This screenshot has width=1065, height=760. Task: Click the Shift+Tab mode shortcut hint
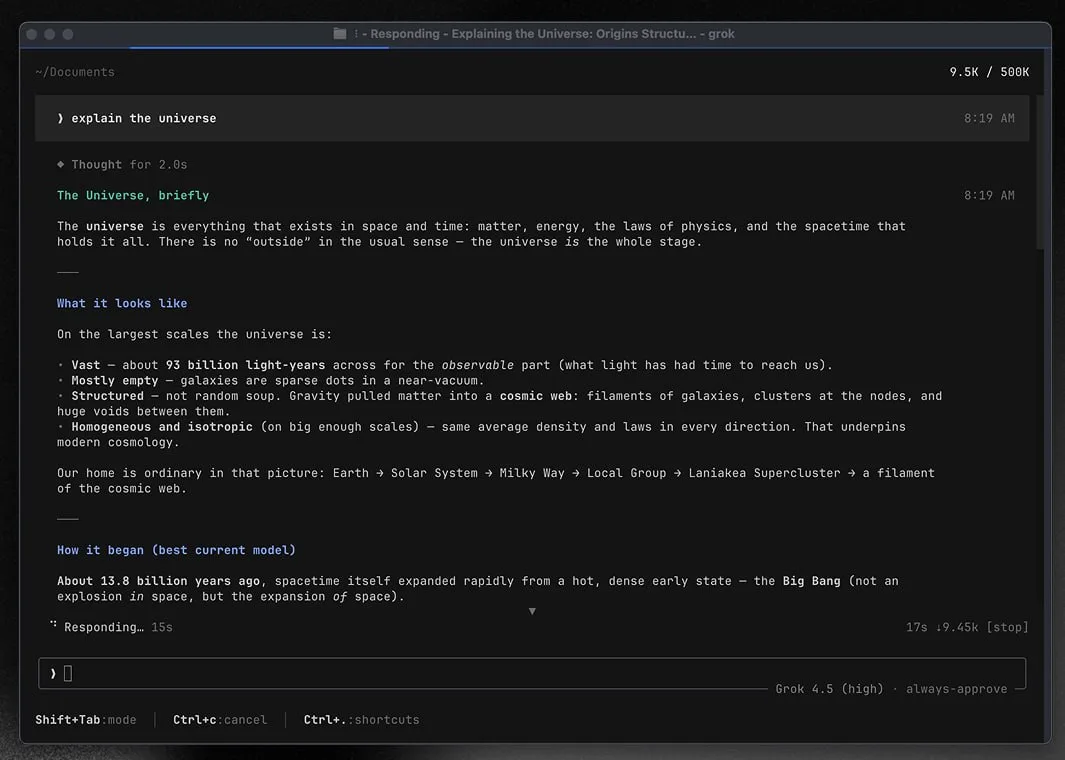86,720
